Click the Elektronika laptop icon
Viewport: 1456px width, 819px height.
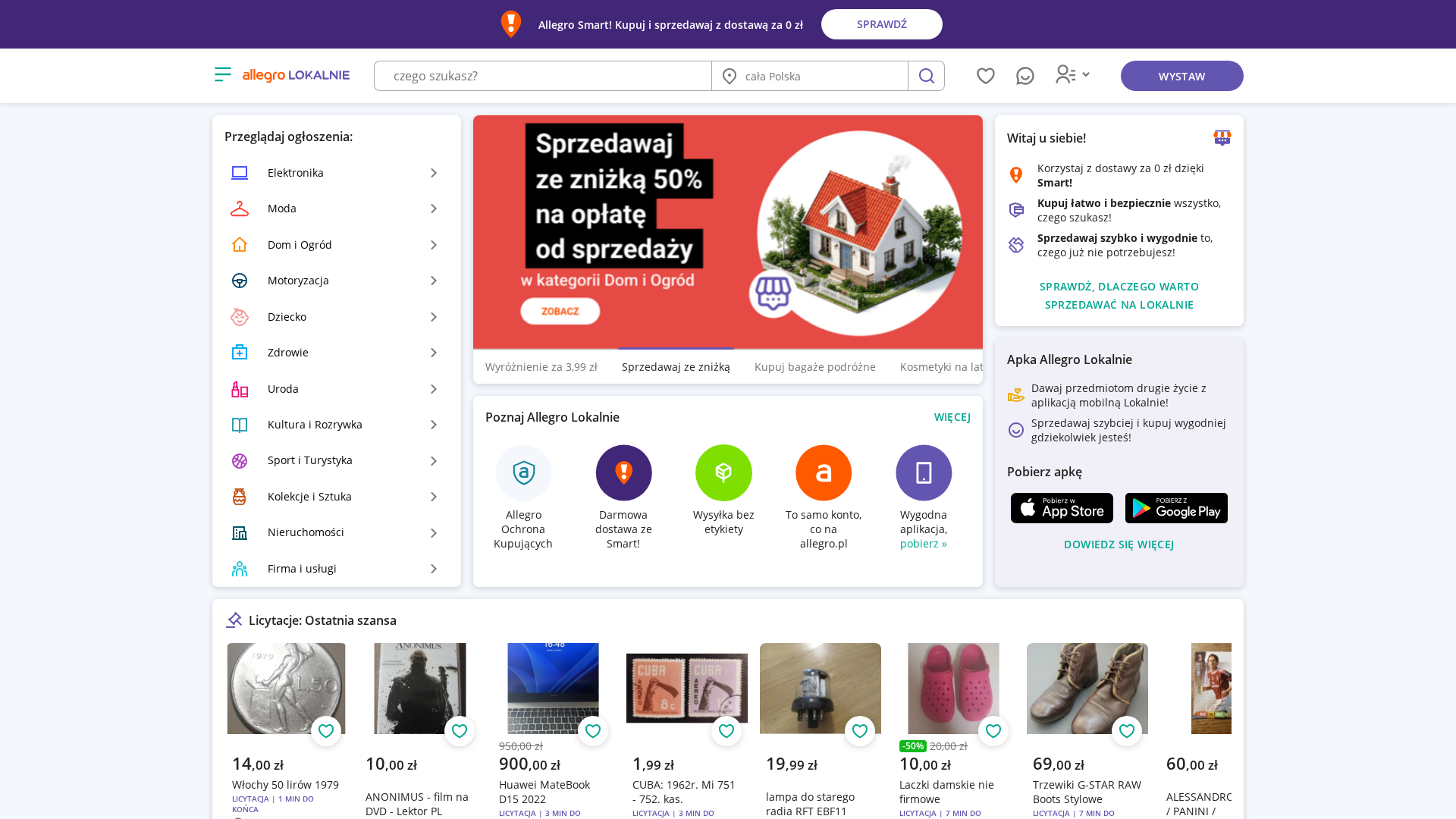pyautogui.click(x=240, y=173)
